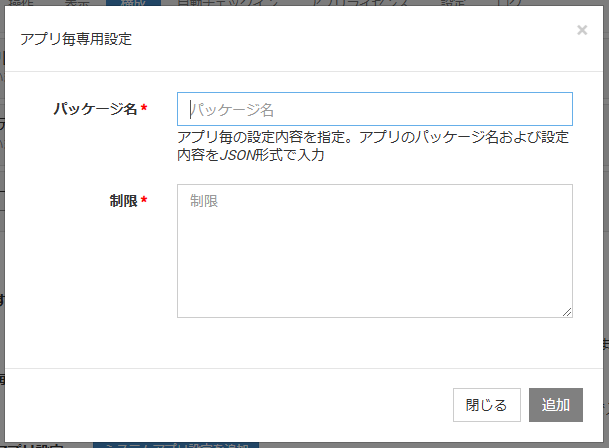Click the システムアプリ設定を追加 button behind dialog

[x=175, y=444]
